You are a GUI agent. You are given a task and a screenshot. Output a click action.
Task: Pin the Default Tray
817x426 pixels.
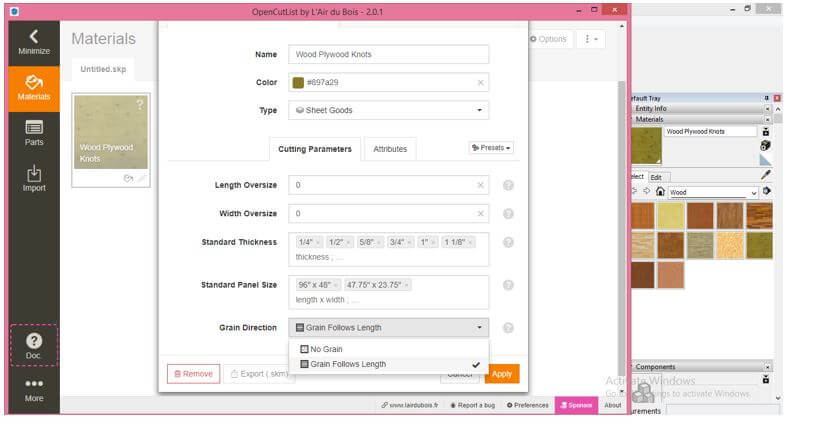[x=766, y=98]
